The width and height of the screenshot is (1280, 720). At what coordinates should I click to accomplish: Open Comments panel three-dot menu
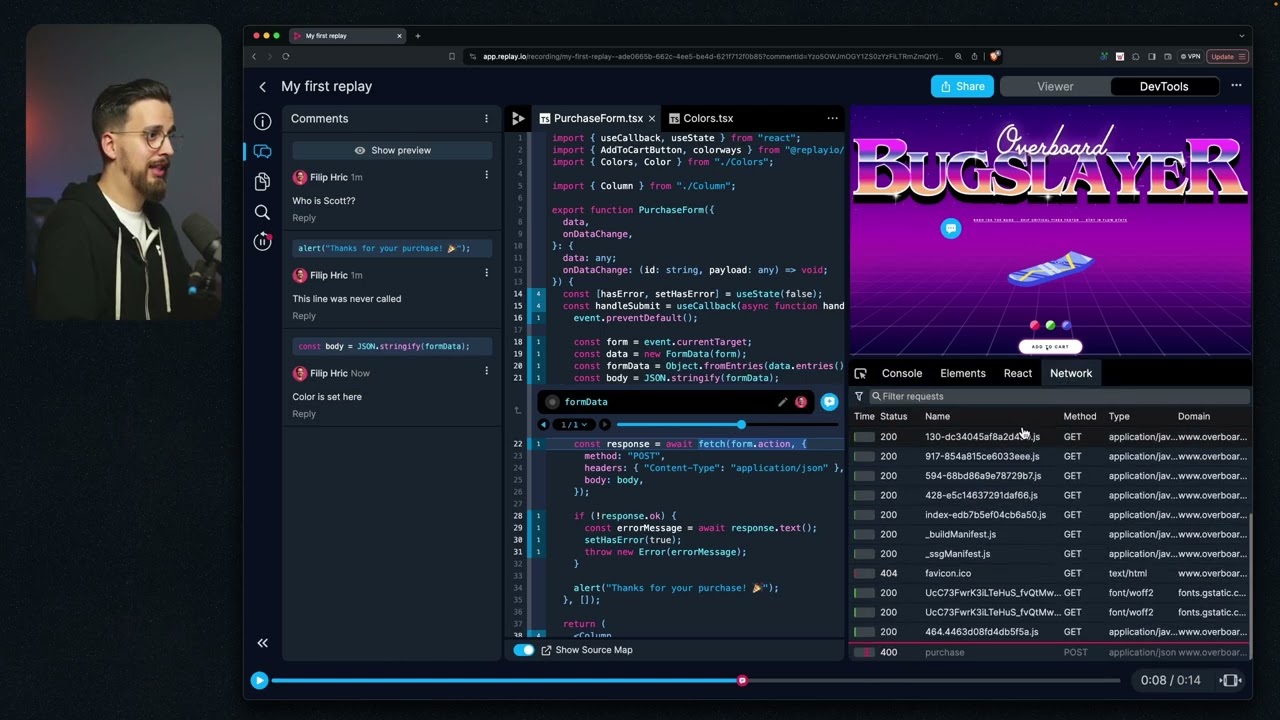click(486, 118)
